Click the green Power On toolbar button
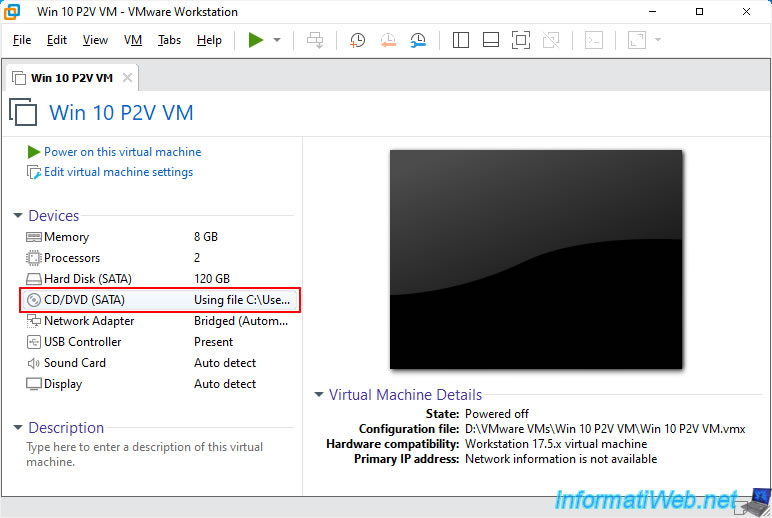Image resolution: width=772 pixels, height=518 pixels. pos(256,40)
